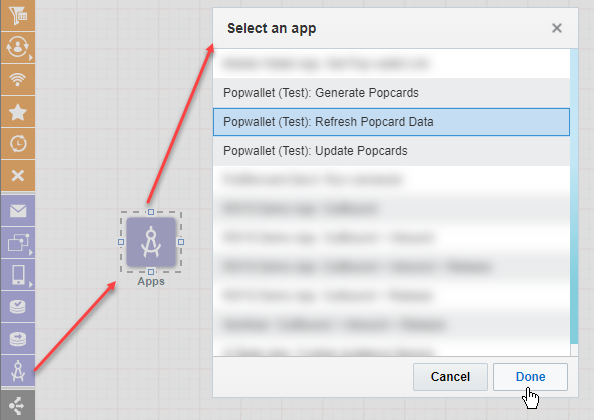Click the app list vertical scrollbar
Image resolution: width=594 pixels, height=420 pixels.
(574, 202)
